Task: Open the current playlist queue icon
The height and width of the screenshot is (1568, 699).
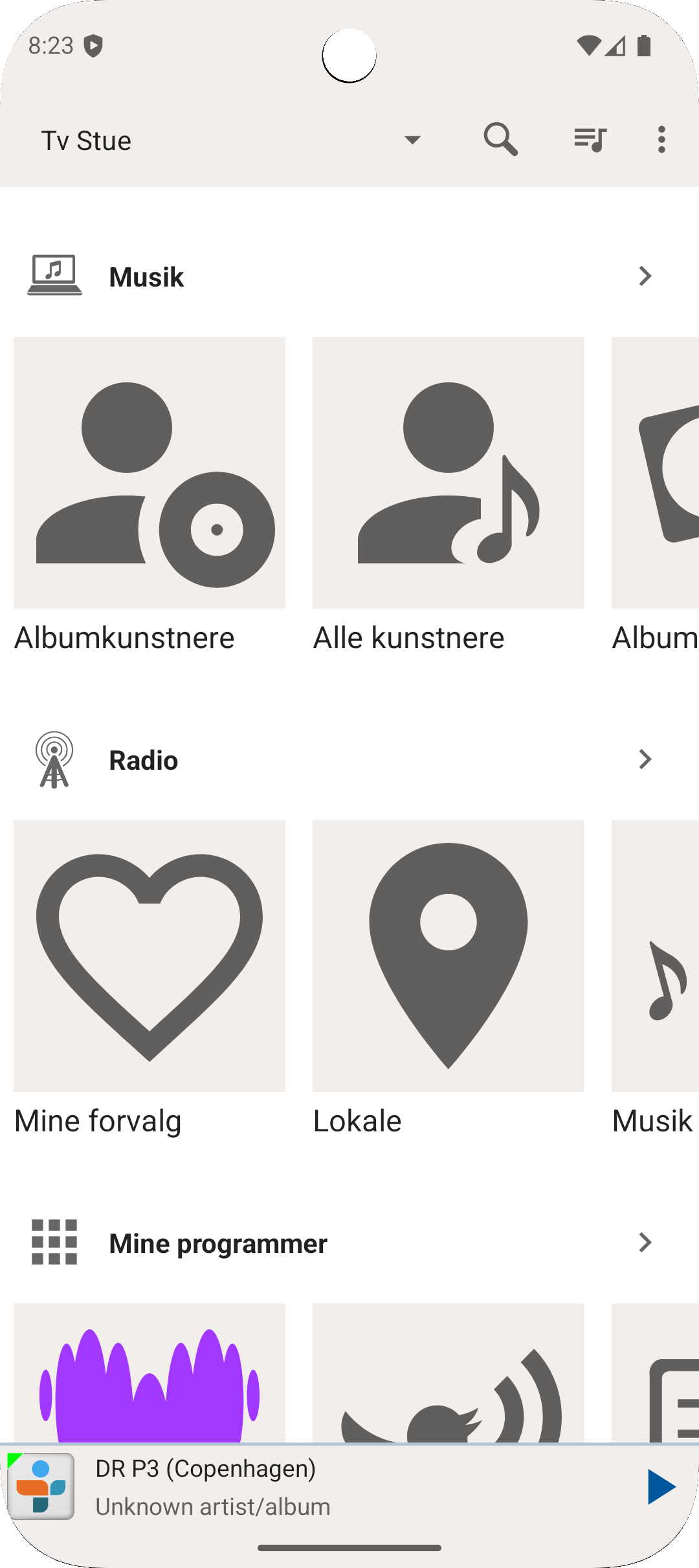Action: (590, 139)
